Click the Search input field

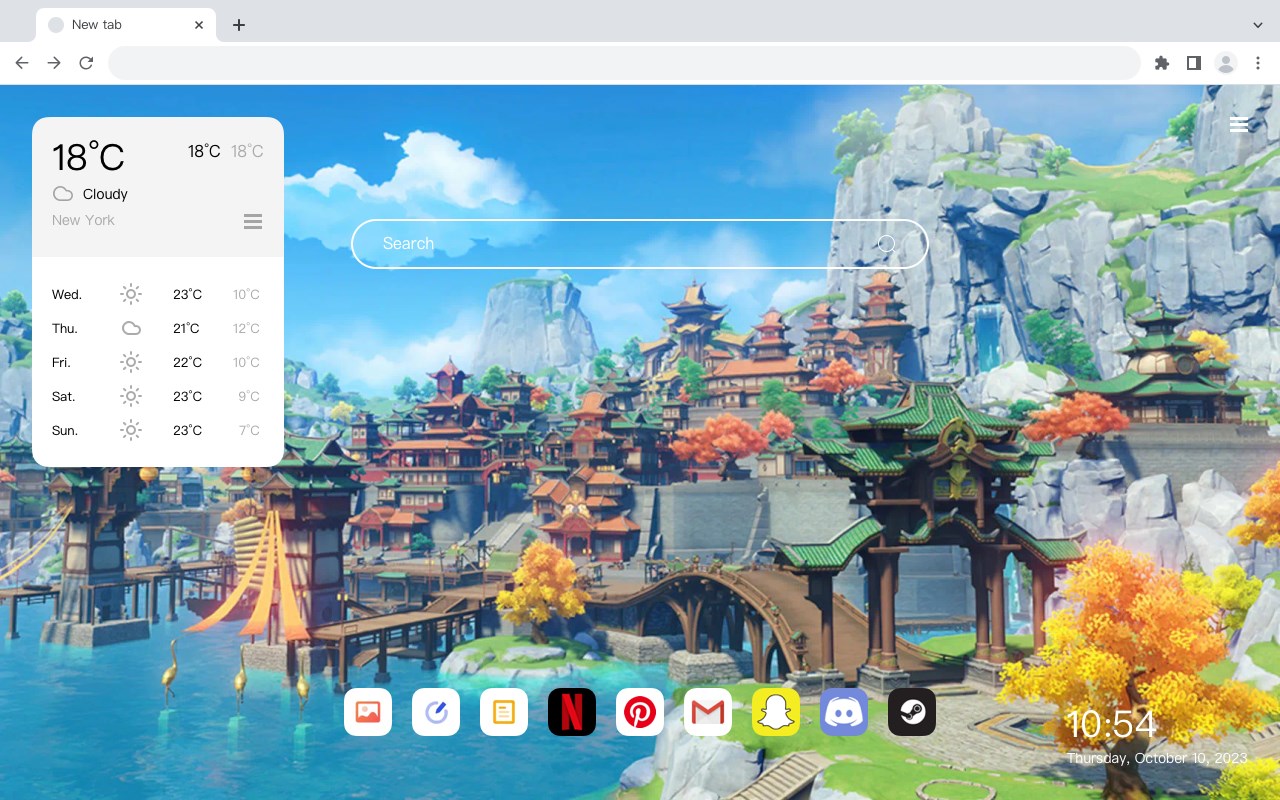(x=640, y=244)
